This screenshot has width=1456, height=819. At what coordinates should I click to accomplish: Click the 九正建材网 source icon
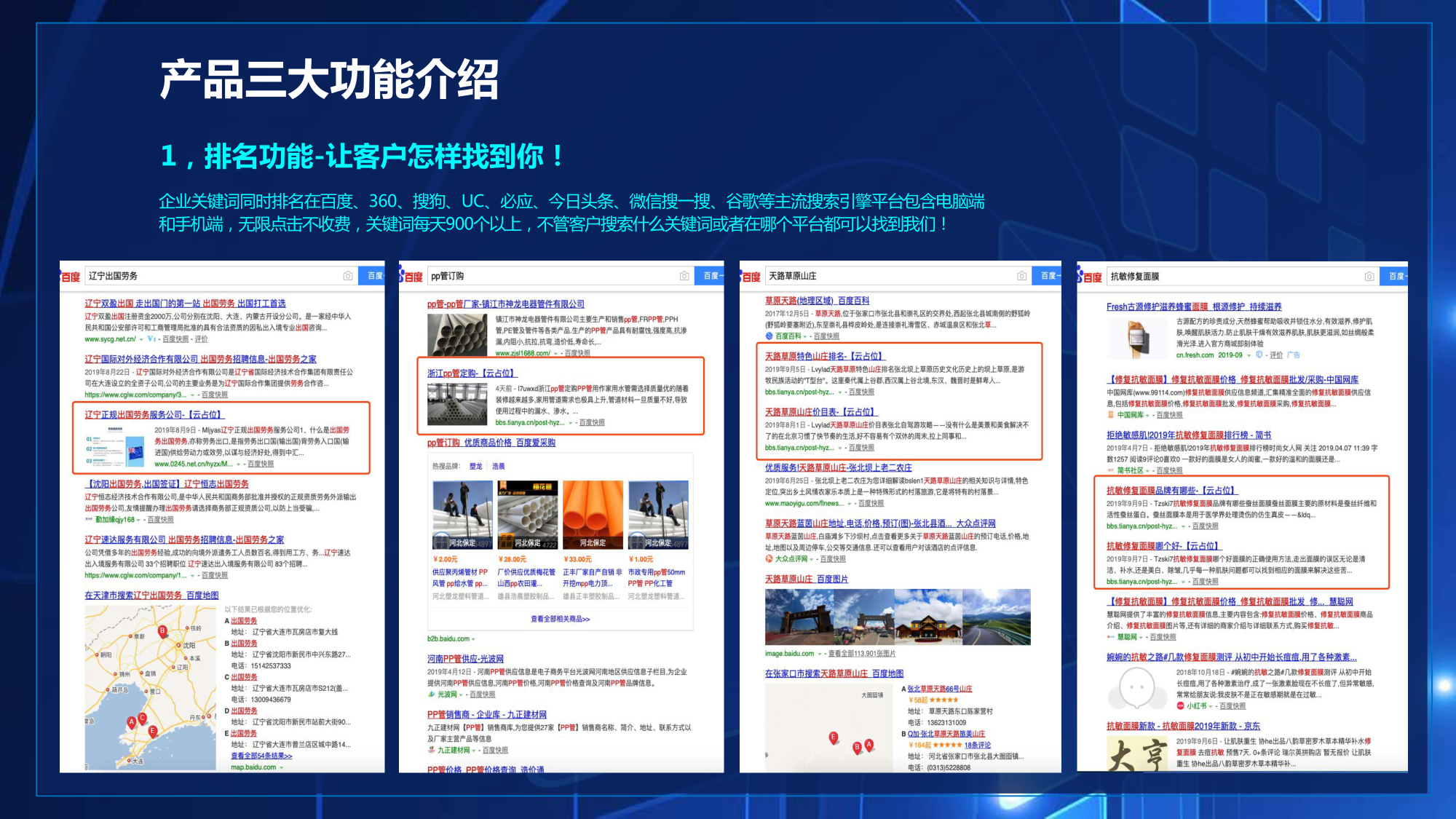pos(431,750)
